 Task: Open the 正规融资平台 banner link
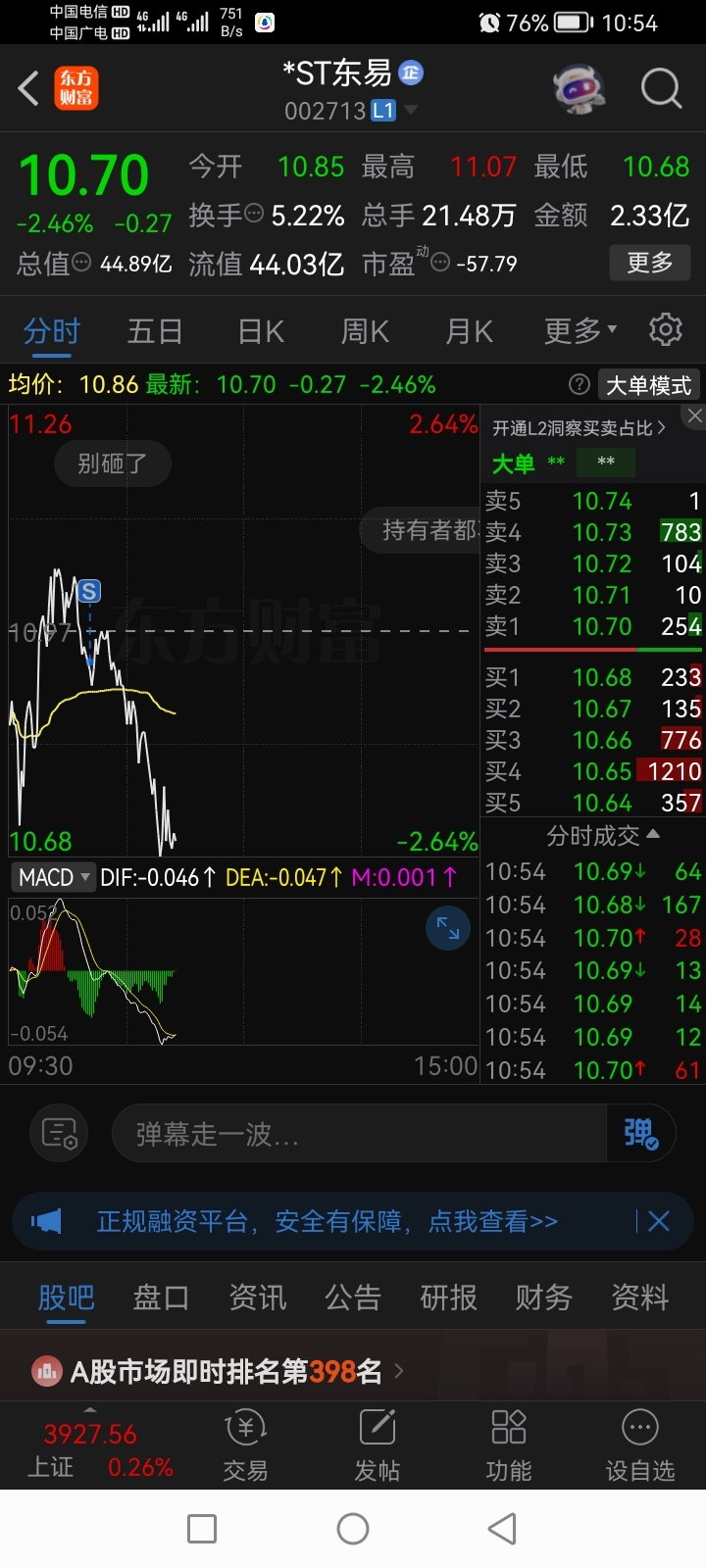[327, 1221]
